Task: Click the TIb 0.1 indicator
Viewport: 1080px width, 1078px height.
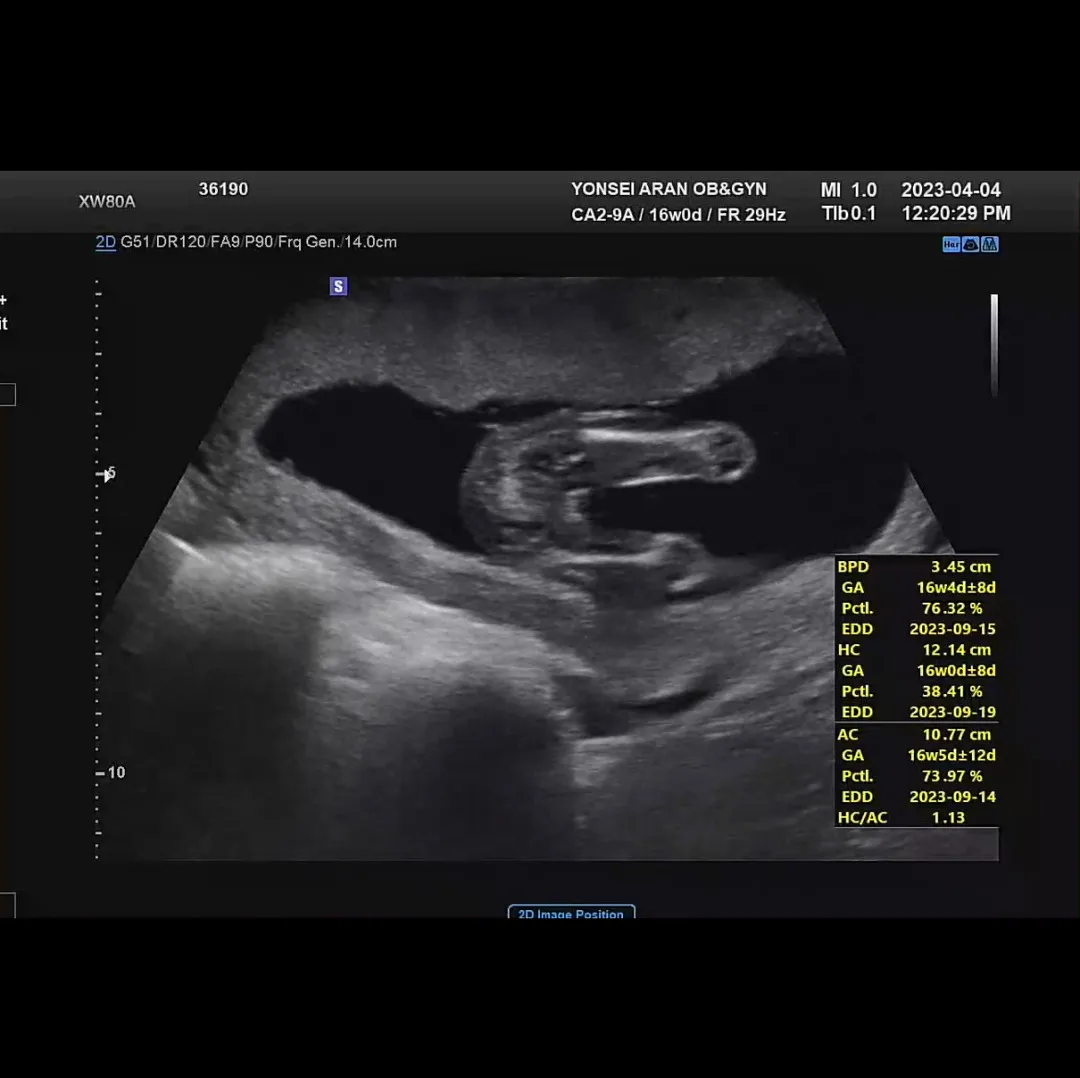Action: [849, 214]
